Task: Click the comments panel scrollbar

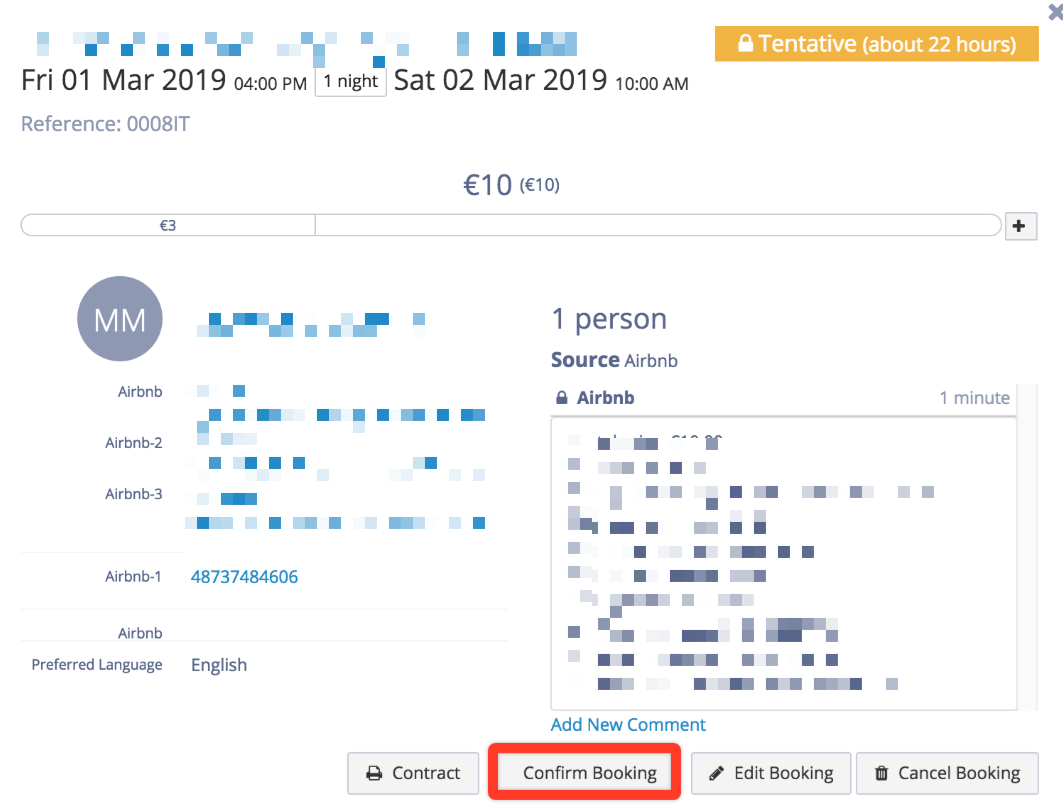Action: click(1028, 547)
